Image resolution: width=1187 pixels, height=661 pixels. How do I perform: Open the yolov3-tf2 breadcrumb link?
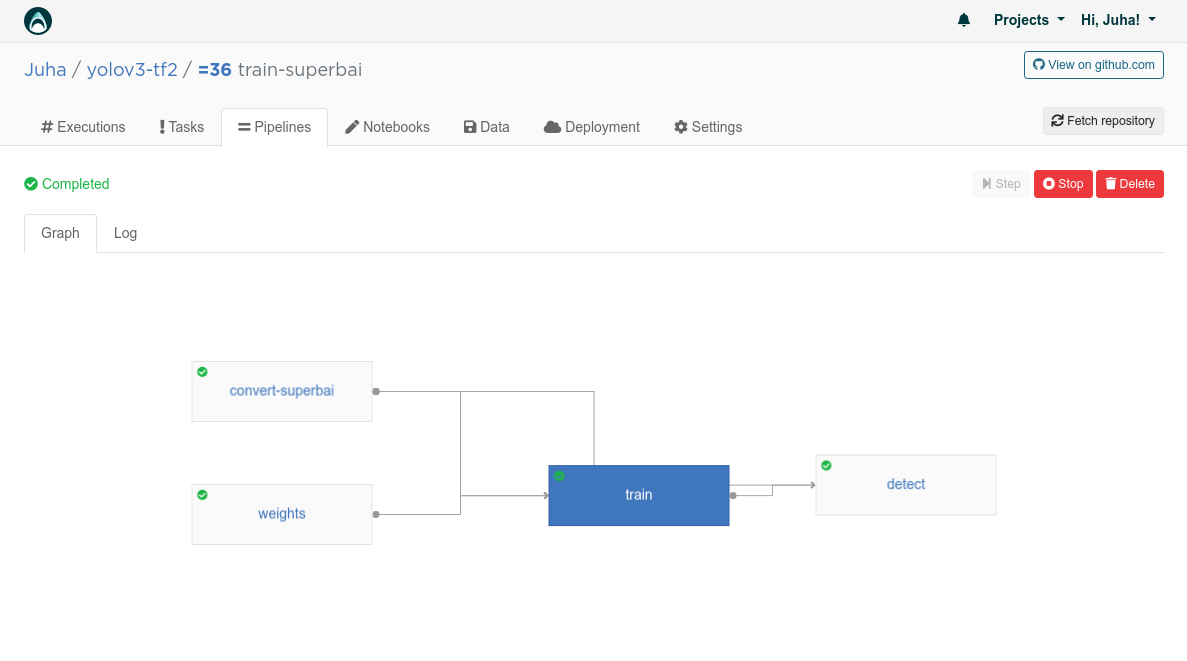click(132, 70)
